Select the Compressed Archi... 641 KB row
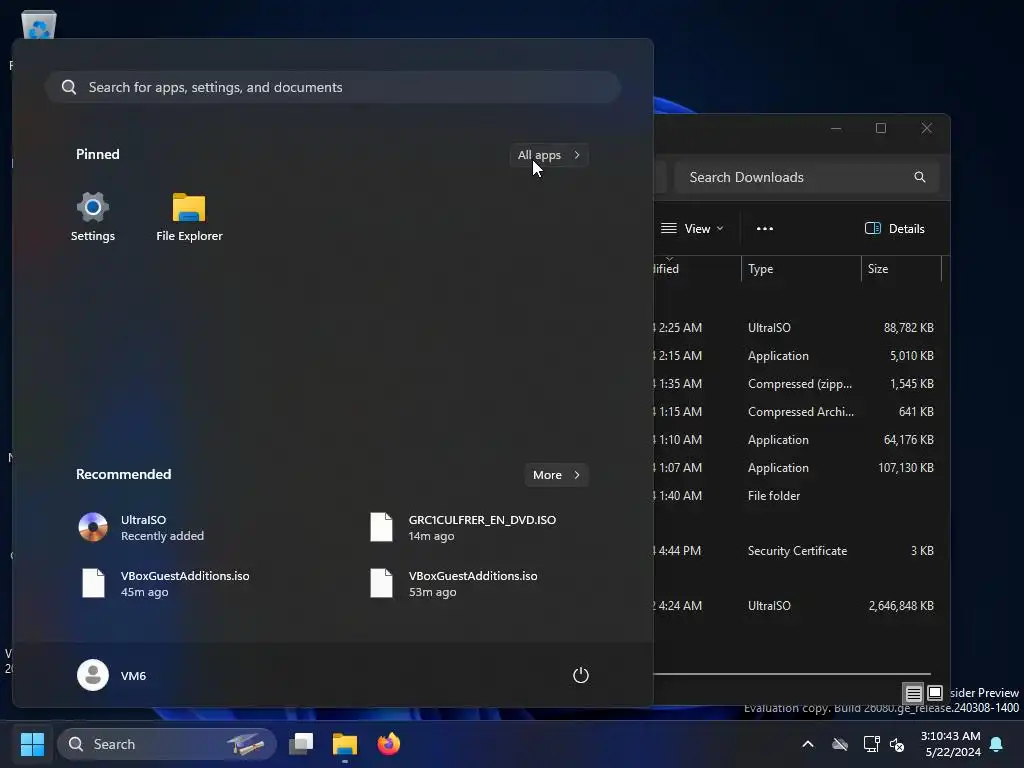 pos(797,412)
